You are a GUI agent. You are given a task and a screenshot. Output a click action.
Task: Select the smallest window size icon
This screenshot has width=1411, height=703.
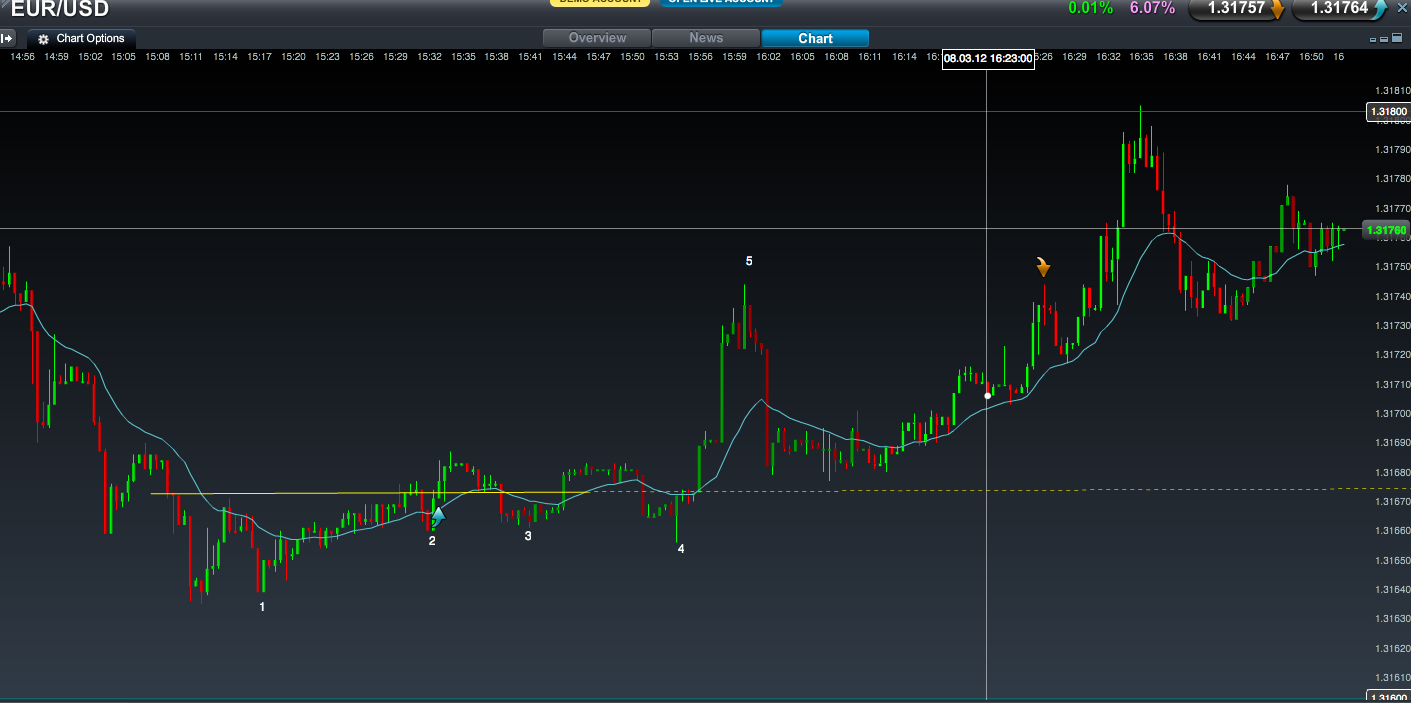(1371, 39)
